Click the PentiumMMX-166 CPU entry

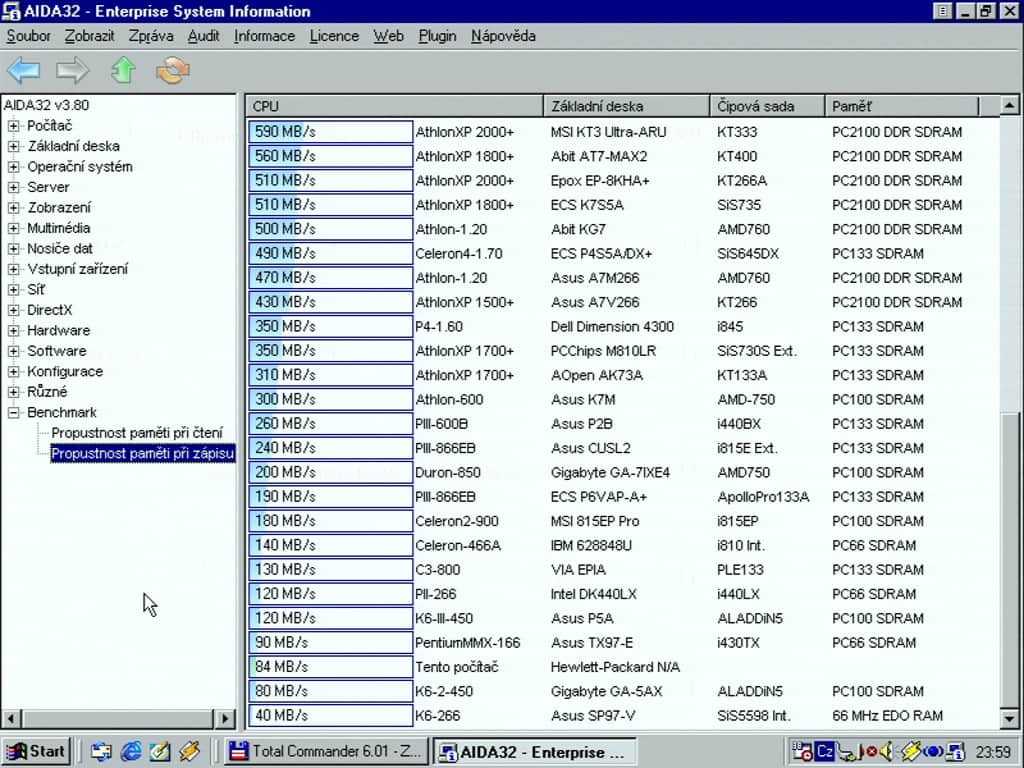tap(468, 643)
